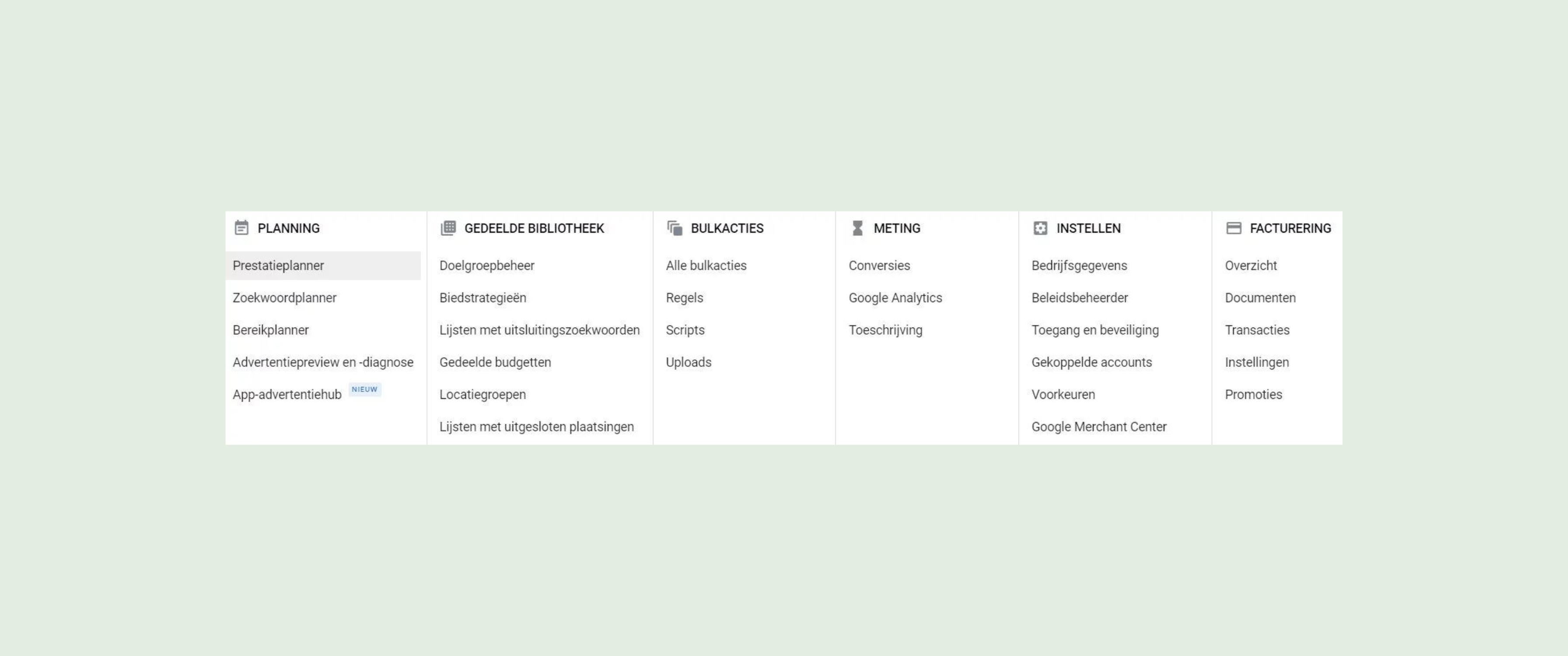Screen dimensions: 1568x656
Task: Select Transacties under Facturering
Action: click(1257, 330)
